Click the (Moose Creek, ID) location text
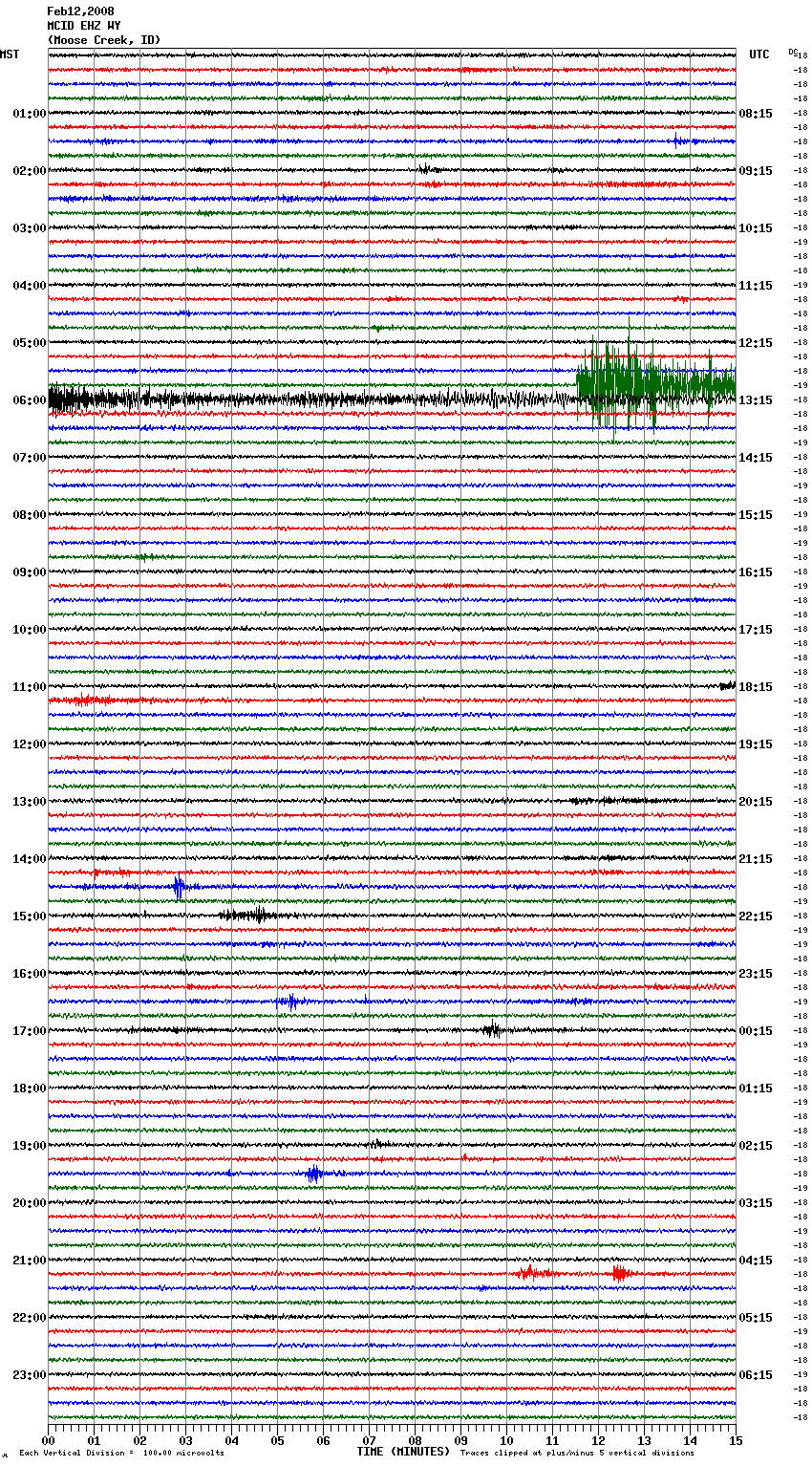 coord(104,40)
